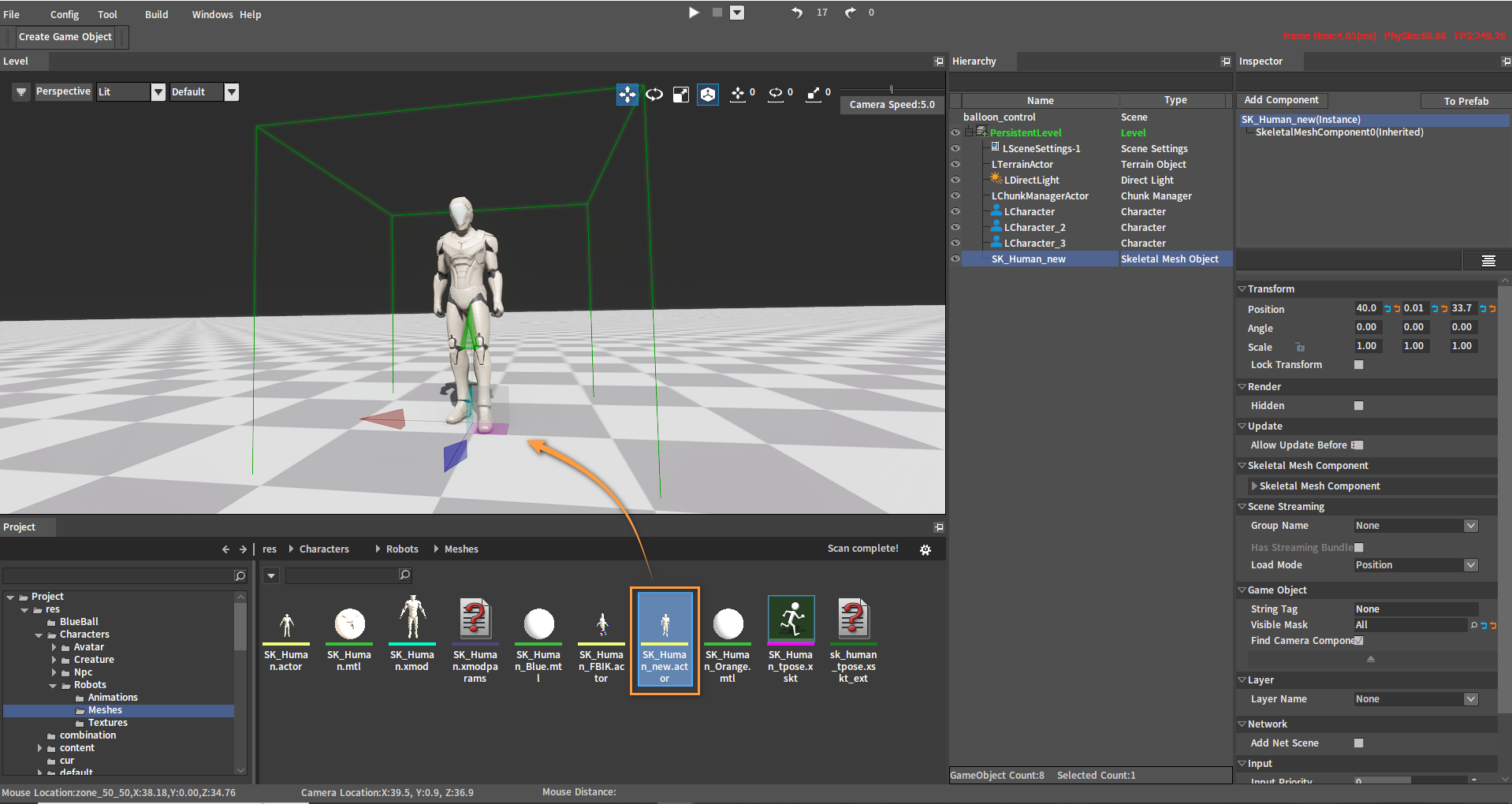The width and height of the screenshot is (1512, 804).
Task: Open the Config menu
Action: coord(65,14)
